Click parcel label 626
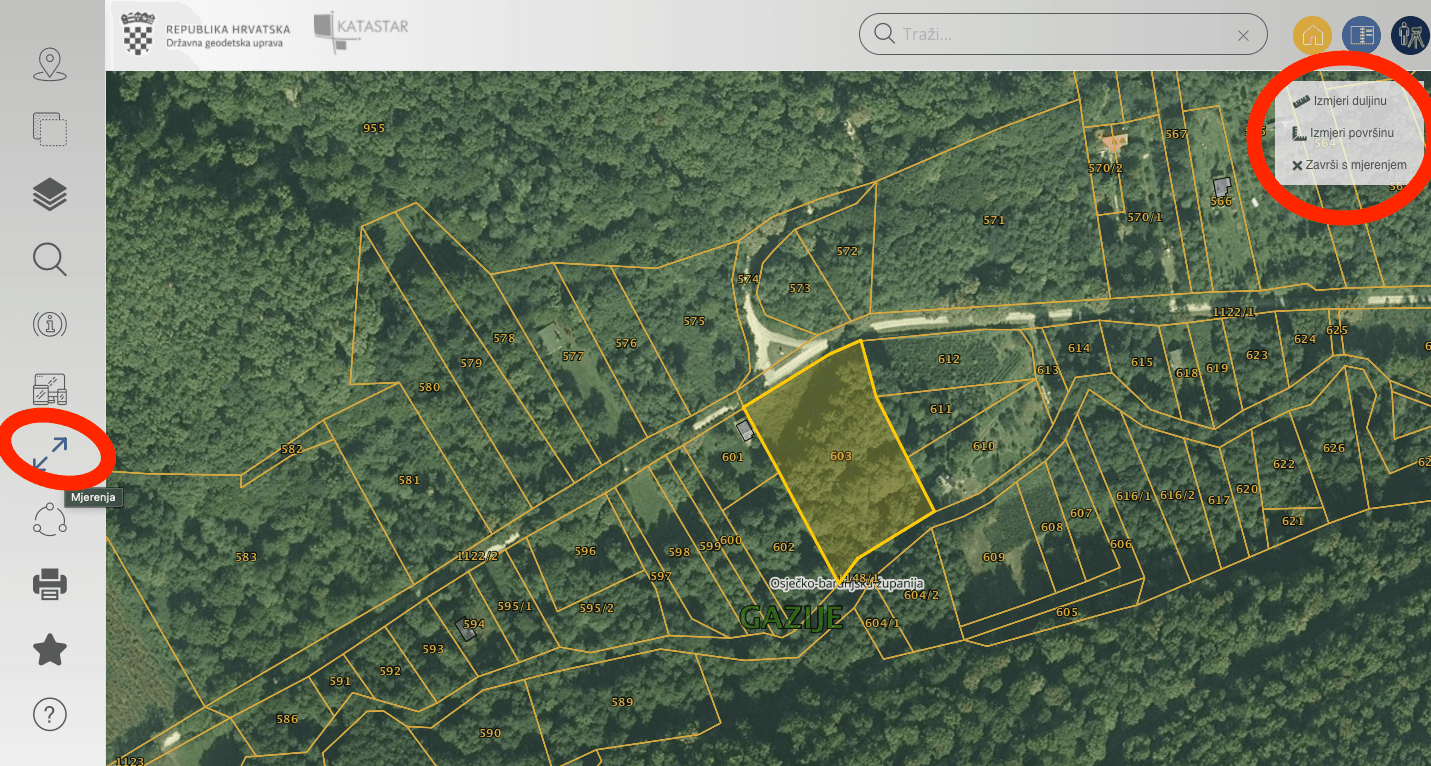The image size is (1431, 766). pyautogui.click(x=1334, y=448)
